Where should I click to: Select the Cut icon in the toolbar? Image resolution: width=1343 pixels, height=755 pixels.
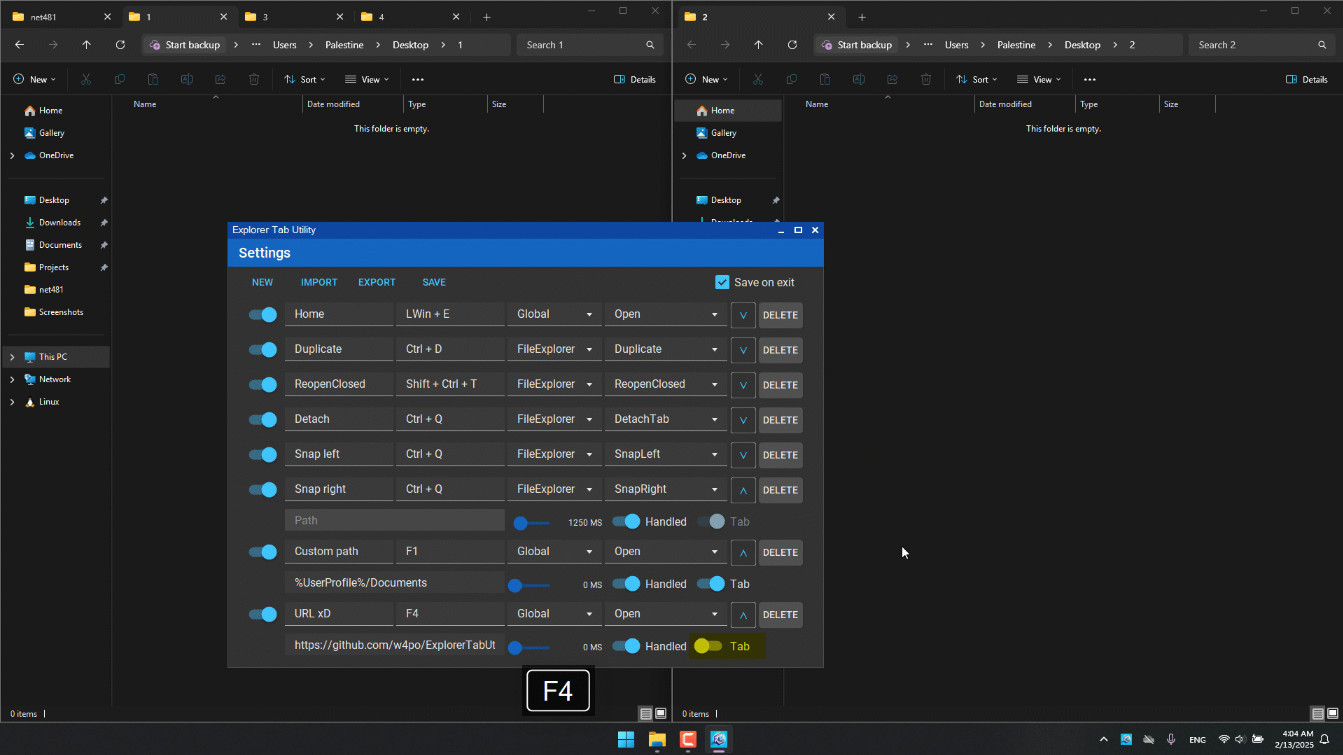pyautogui.click(x=85, y=79)
